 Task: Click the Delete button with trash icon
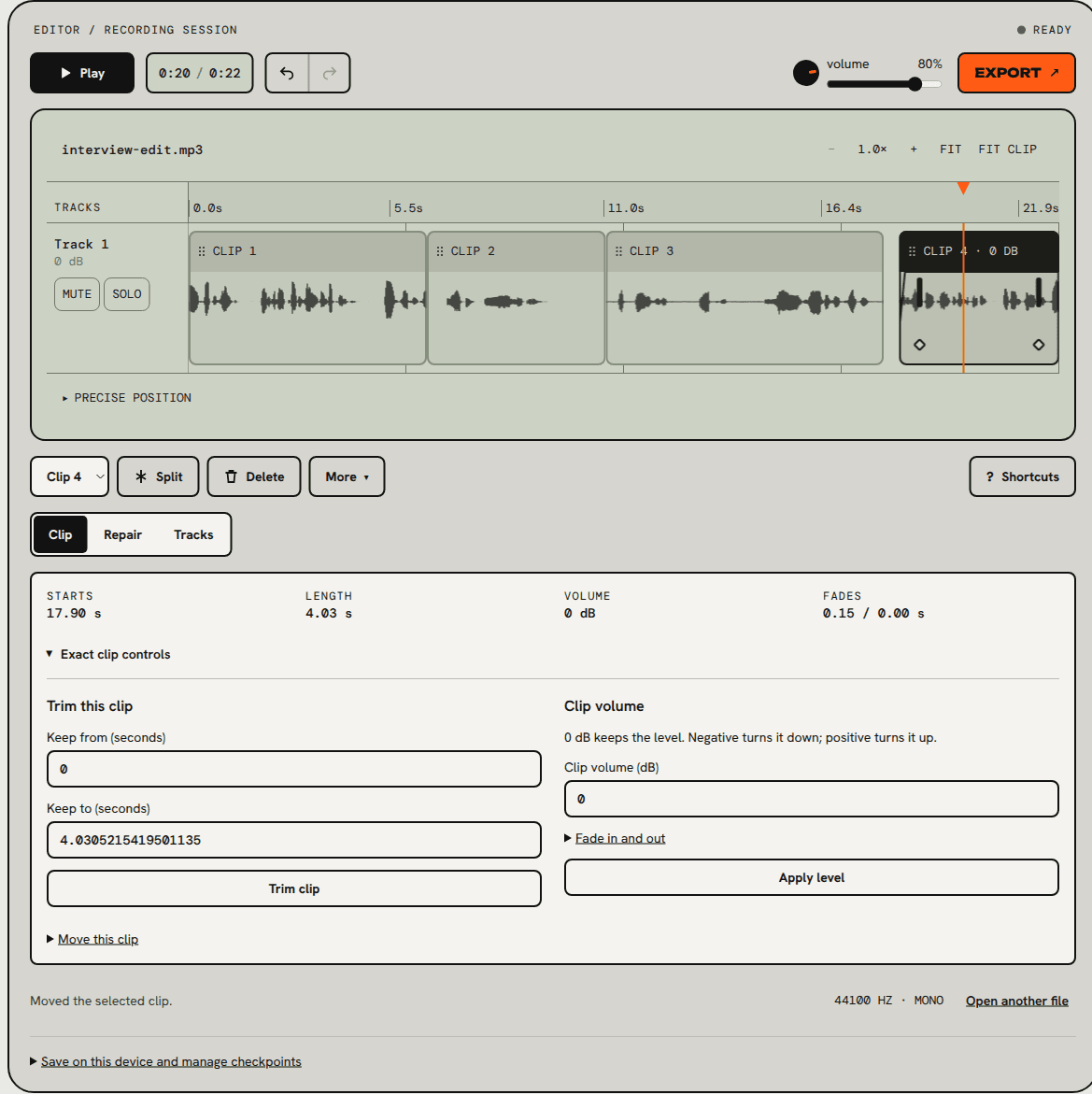point(254,476)
